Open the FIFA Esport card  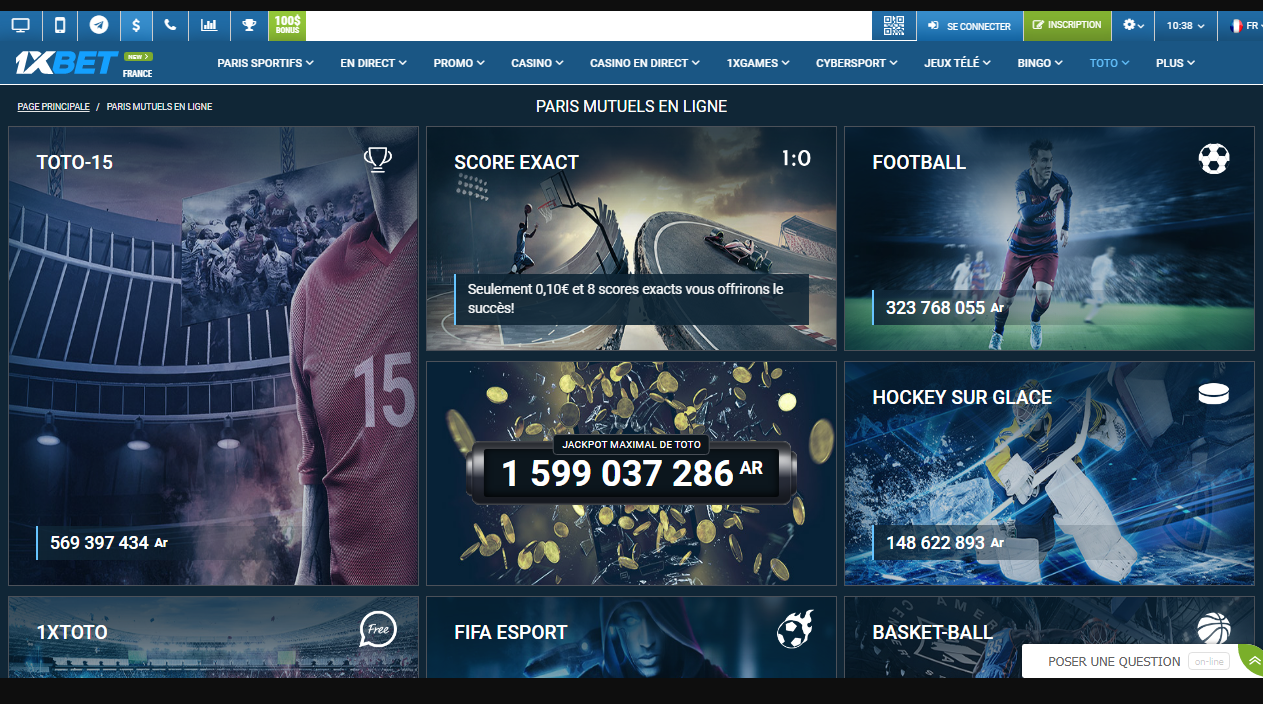tap(631, 637)
